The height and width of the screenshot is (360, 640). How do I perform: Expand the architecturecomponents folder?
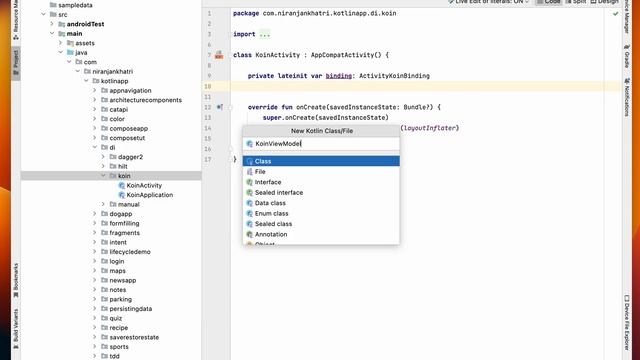point(95,100)
